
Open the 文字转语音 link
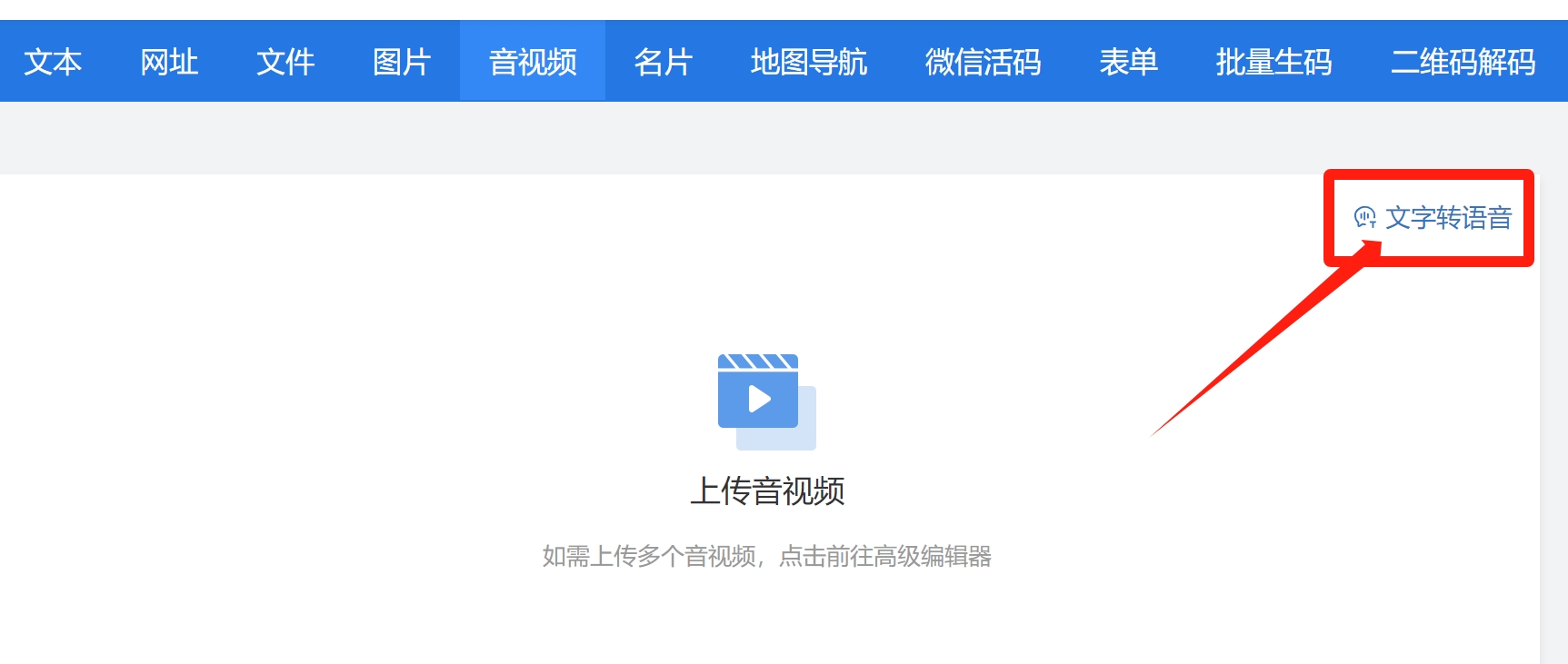point(1448,218)
